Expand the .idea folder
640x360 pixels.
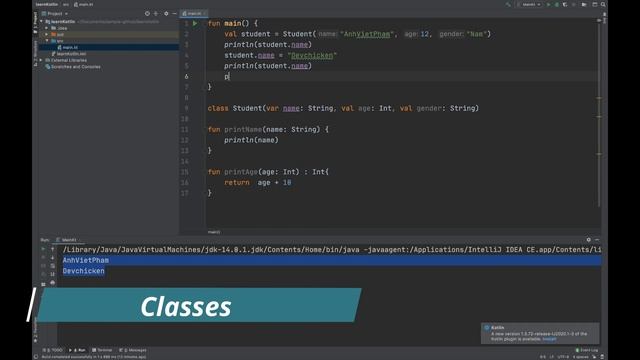(x=47, y=28)
